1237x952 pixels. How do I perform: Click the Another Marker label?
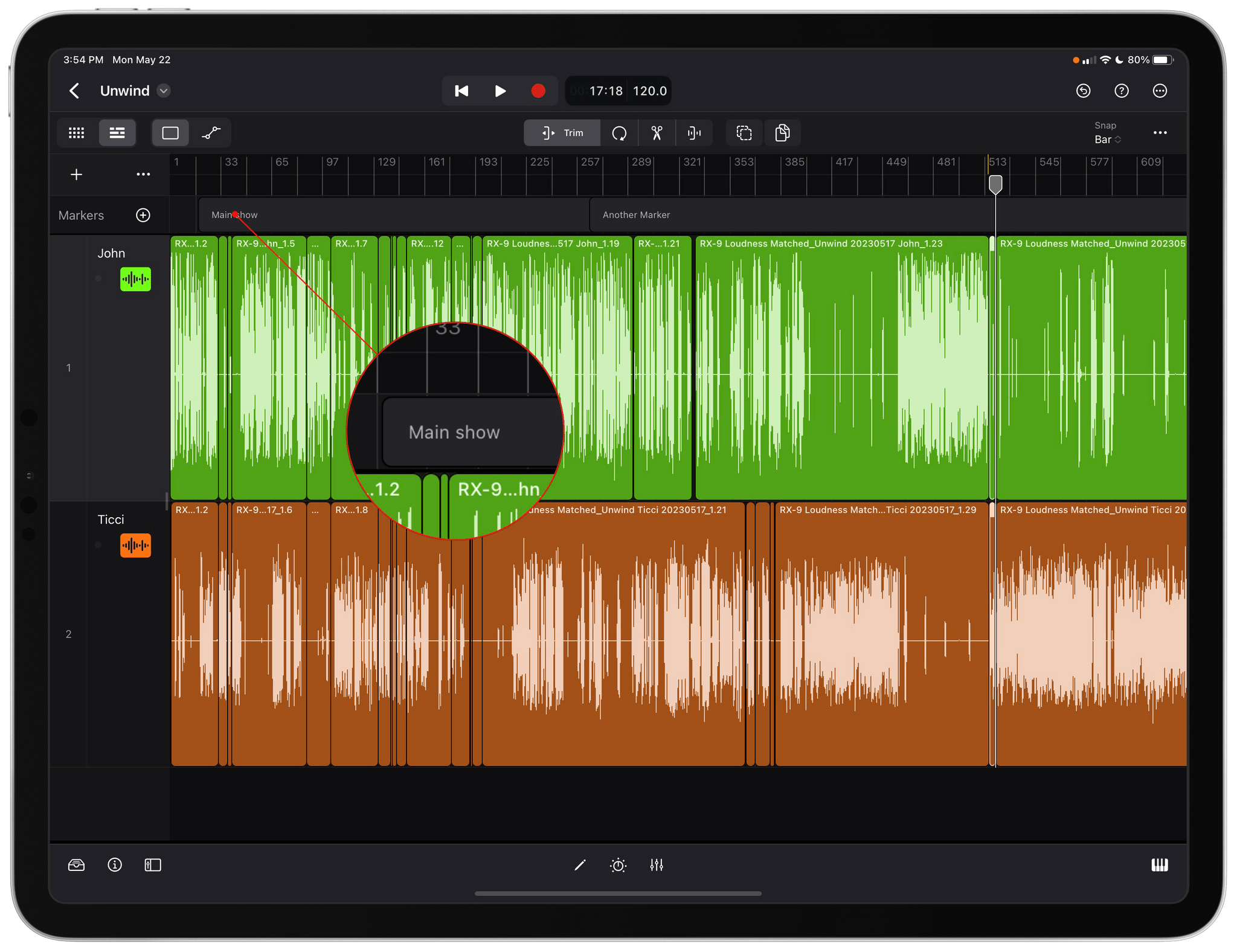pyautogui.click(x=637, y=214)
